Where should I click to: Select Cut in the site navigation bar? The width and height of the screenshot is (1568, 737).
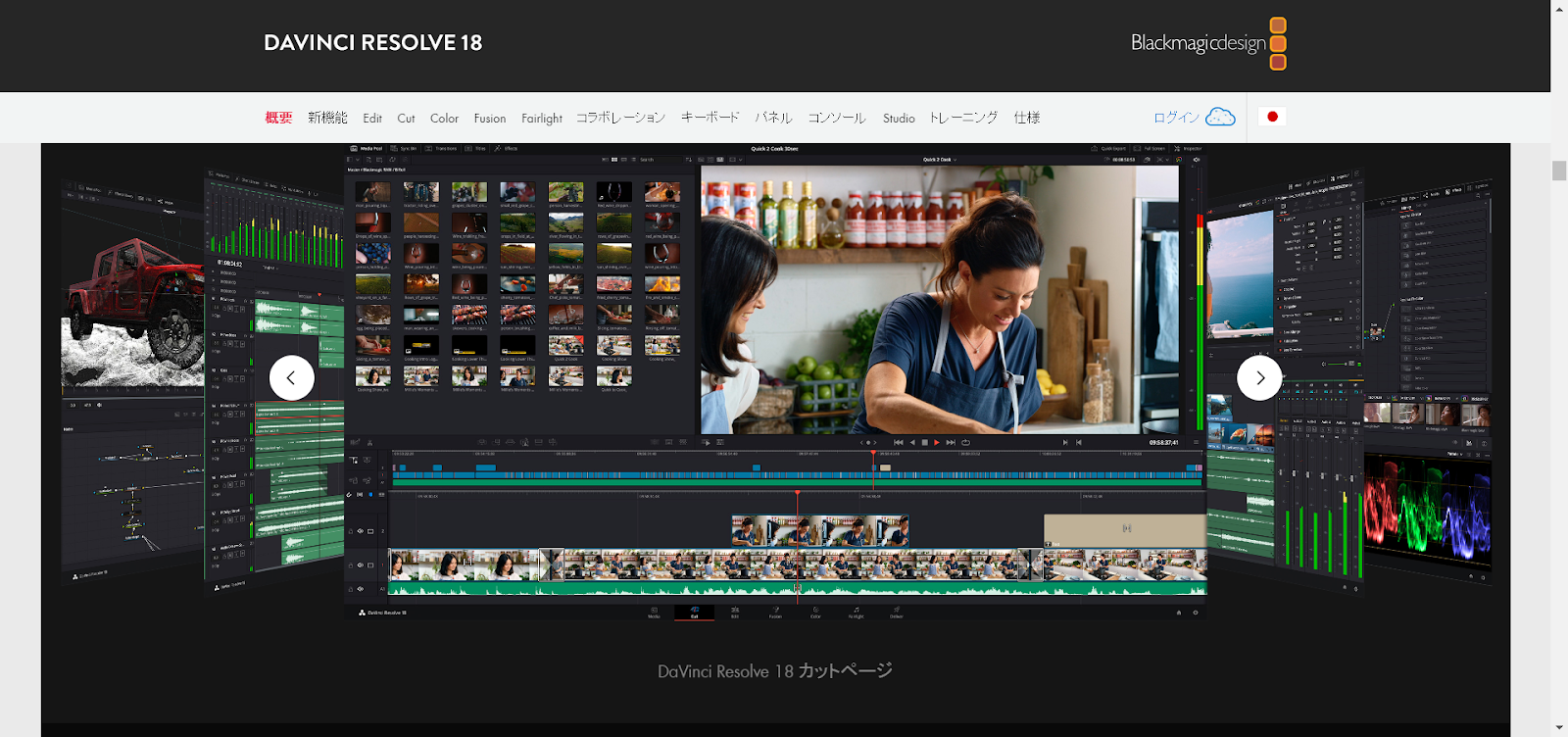coord(406,118)
